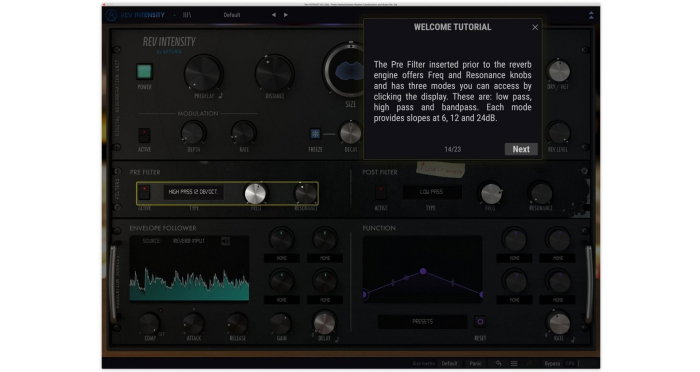Click the Default preset name in top bar
This screenshot has width=700, height=372.
232,15
